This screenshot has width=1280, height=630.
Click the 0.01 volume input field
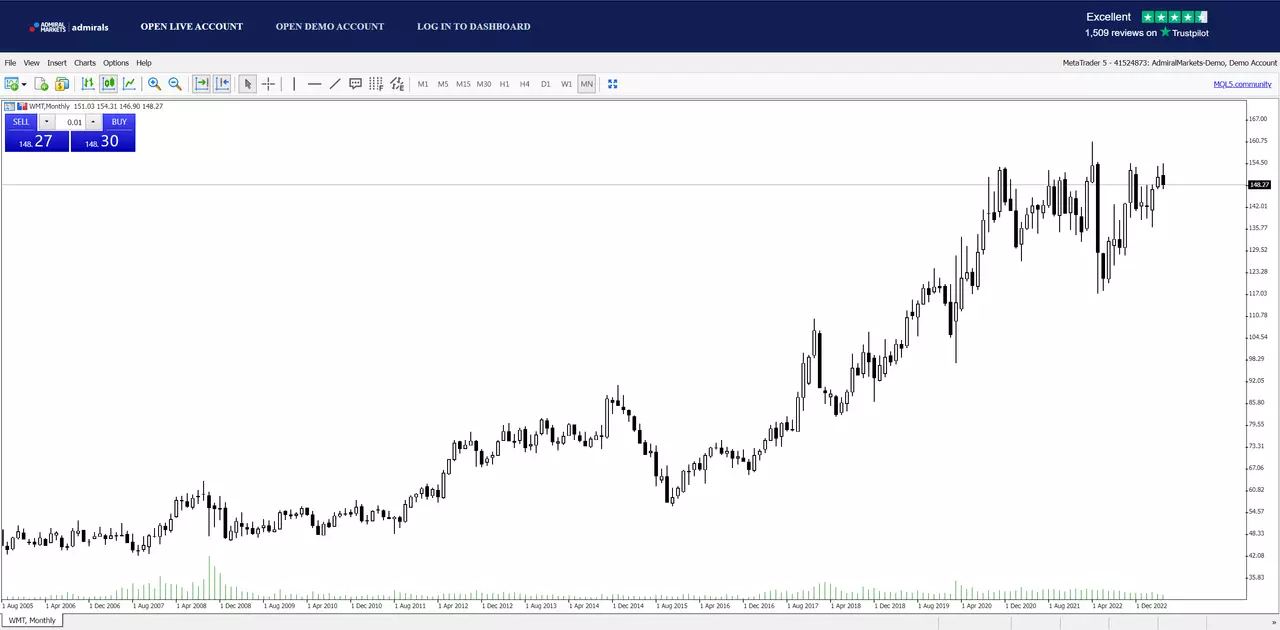70,122
